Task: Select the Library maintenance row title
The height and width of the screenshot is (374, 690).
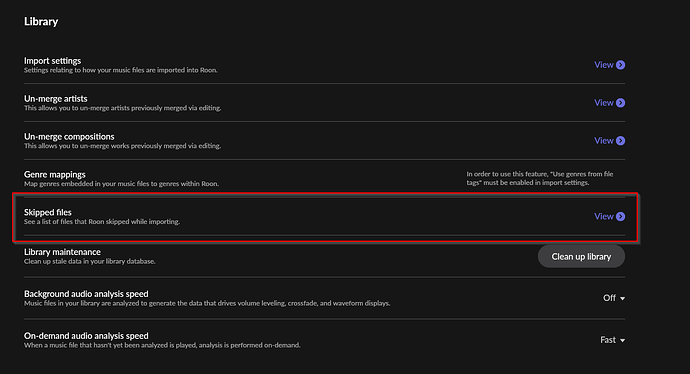Action: click(x=62, y=252)
